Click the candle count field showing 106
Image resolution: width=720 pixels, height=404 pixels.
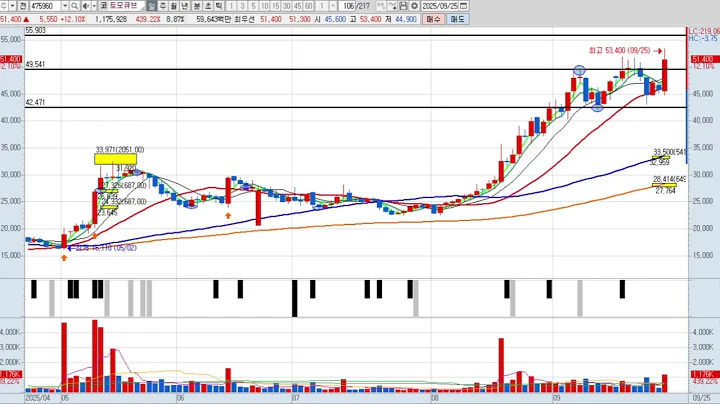click(349, 6)
